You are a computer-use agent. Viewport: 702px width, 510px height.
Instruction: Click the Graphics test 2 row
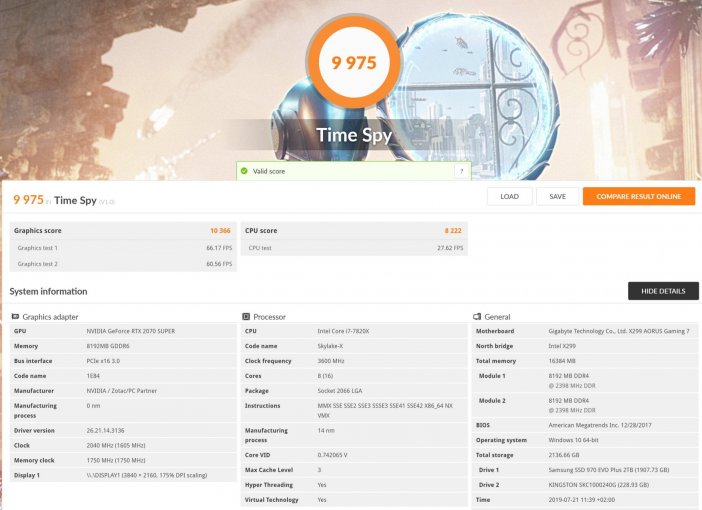pos(123,264)
